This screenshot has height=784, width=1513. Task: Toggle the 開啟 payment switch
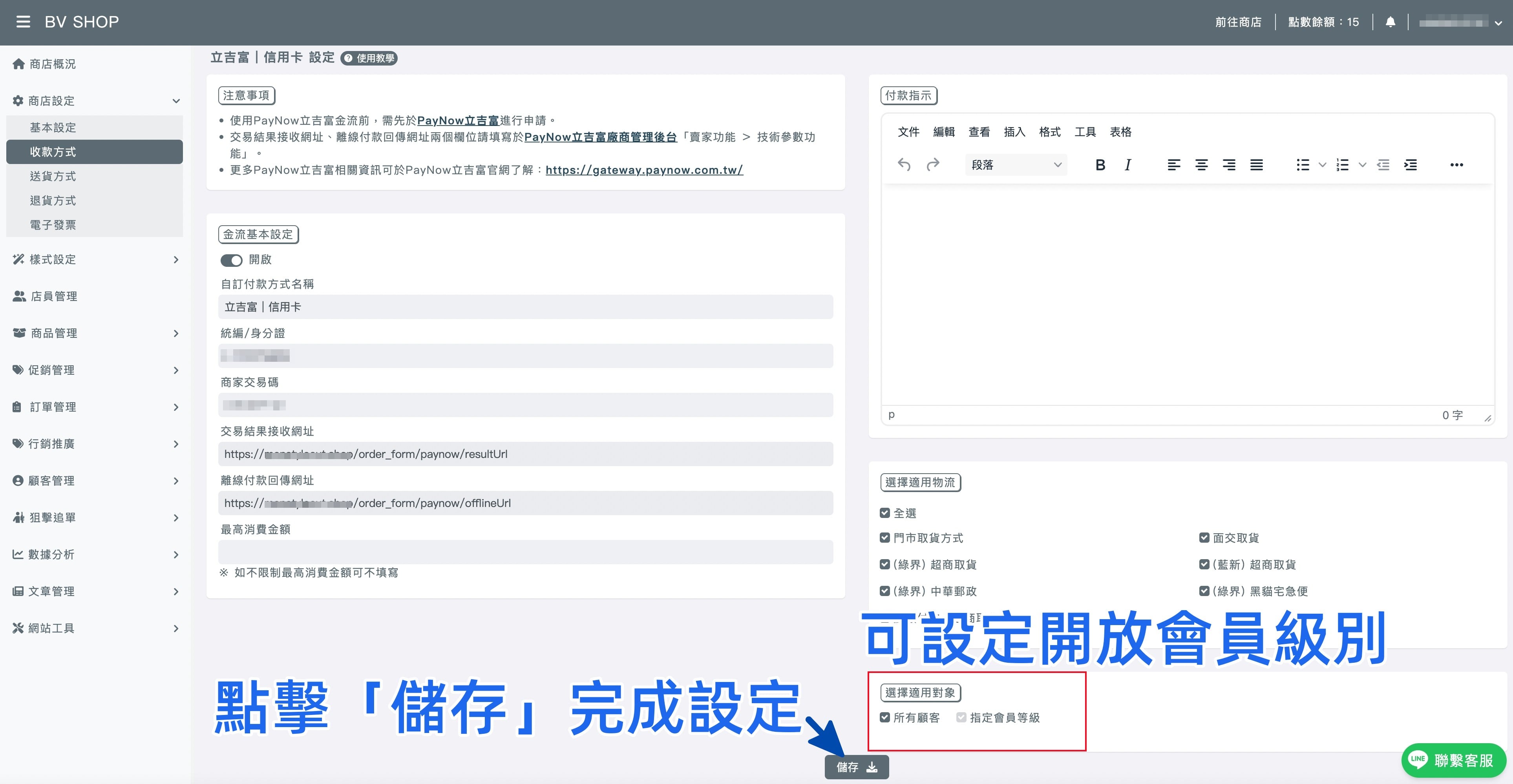(231, 260)
